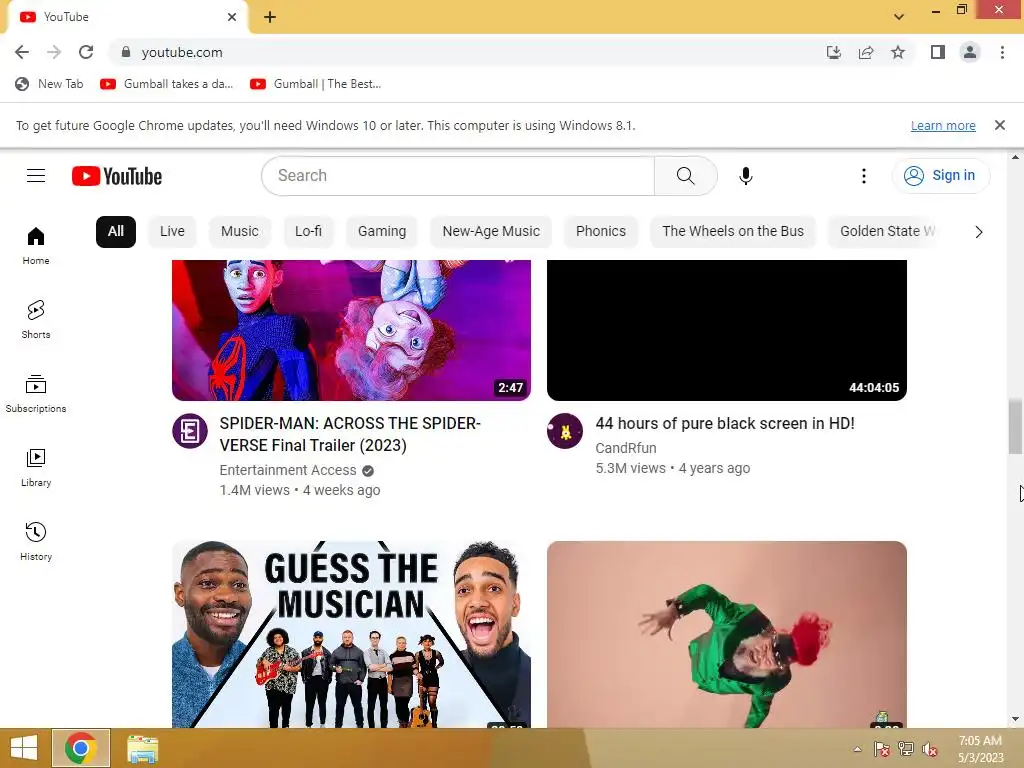Click the CandRfun channel name
Viewport: 1024px width, 768px height.
[x=626, y=448]
